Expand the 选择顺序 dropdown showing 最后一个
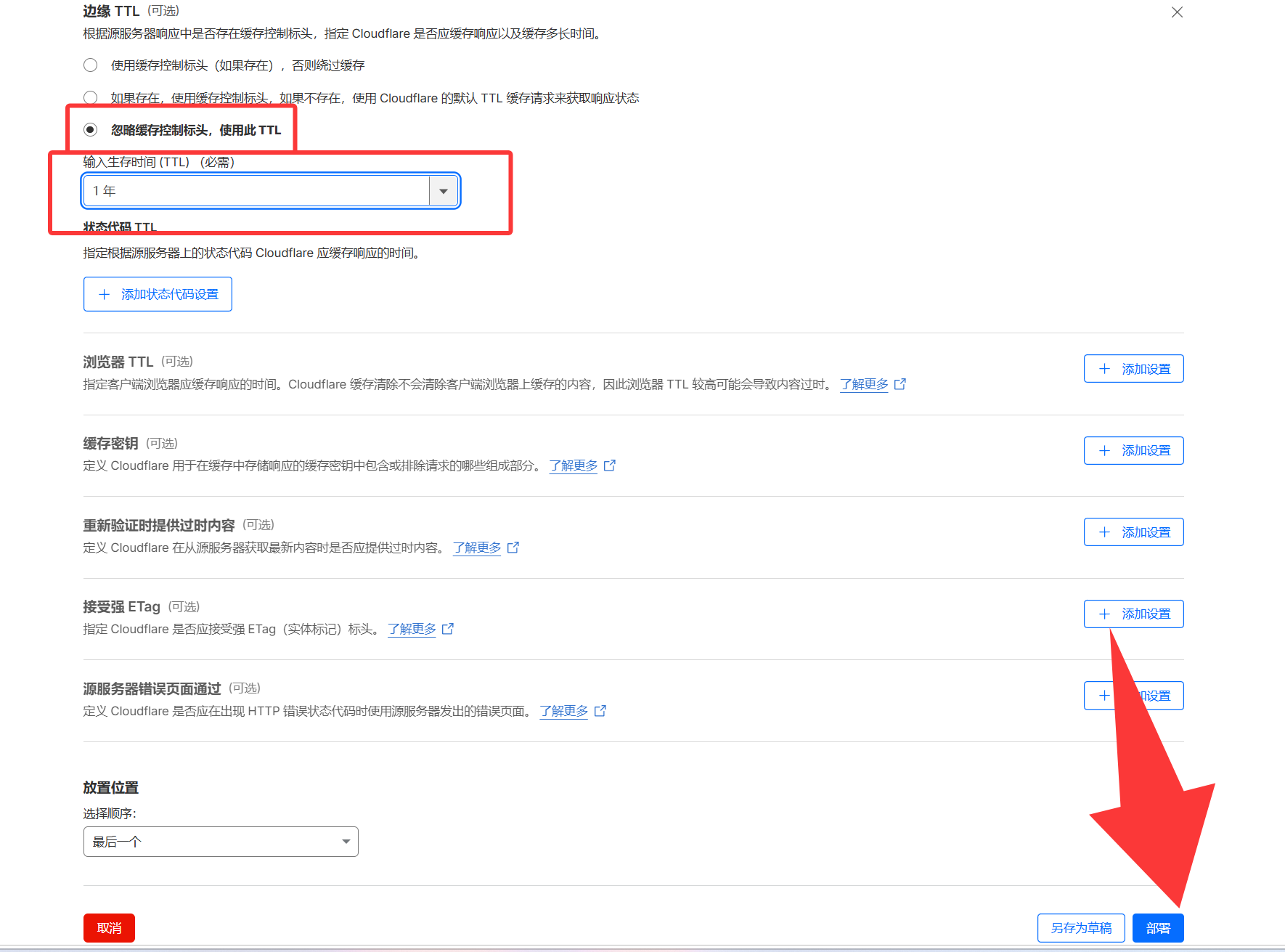The width and height of the screenshot is (1285, 952). click(x=221, y=842)
